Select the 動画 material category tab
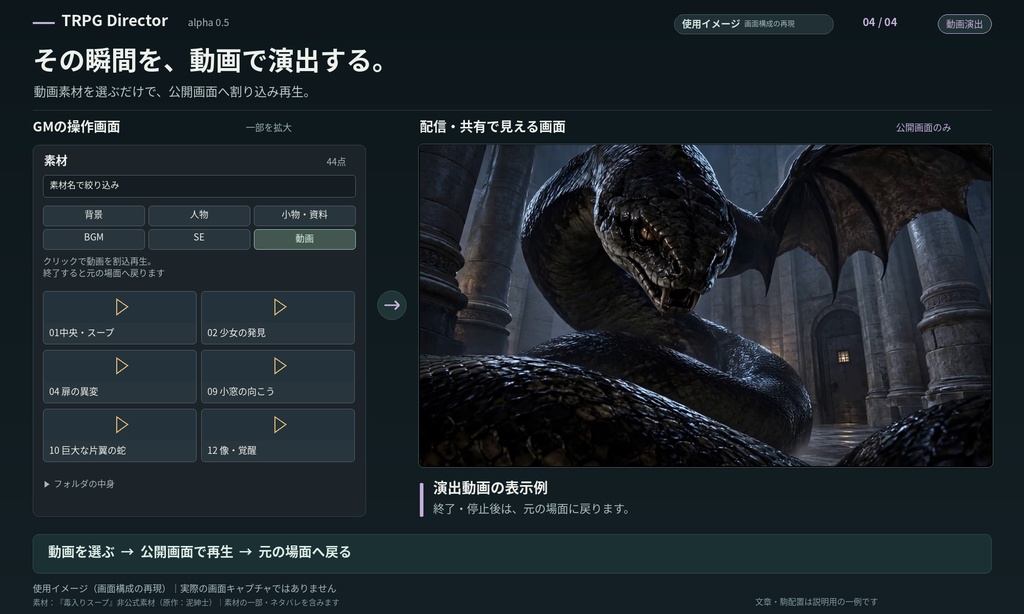 [304, 238]
